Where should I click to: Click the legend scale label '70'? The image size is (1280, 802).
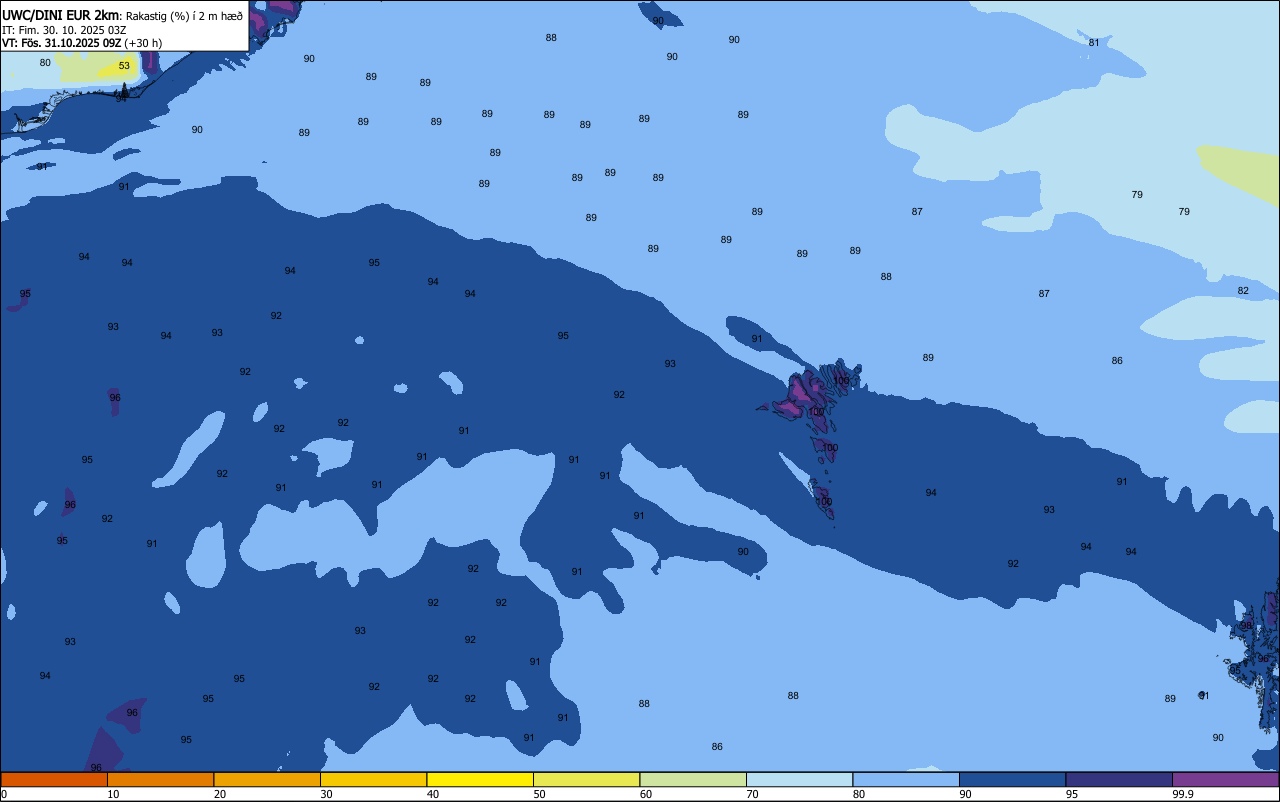pos(752,794)
